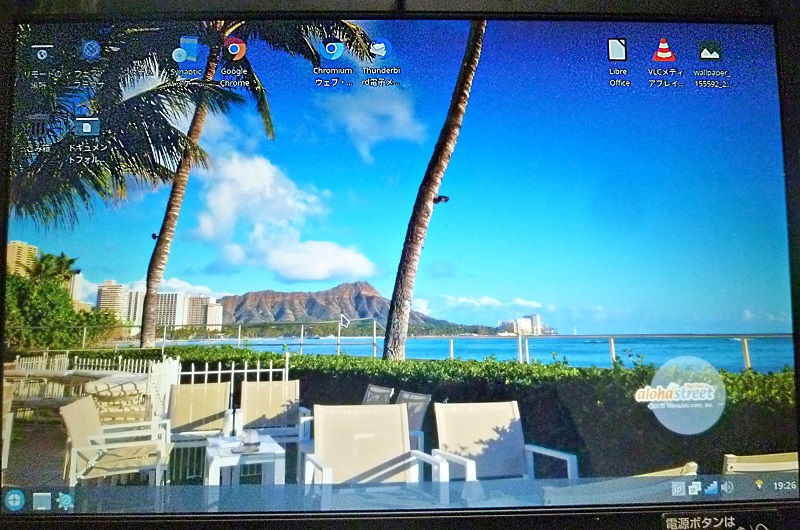Click the volume speaker tray icon
This screenshot has width=800, height=530.
pyautogui.click(x=727, y=487)
